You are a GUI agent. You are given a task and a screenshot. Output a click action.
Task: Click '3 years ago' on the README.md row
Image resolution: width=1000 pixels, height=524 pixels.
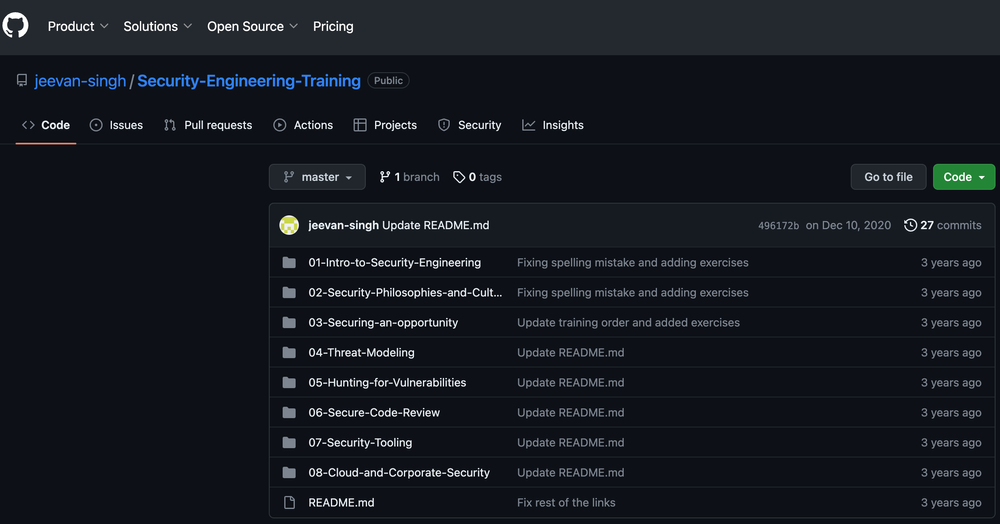(951, 502)
